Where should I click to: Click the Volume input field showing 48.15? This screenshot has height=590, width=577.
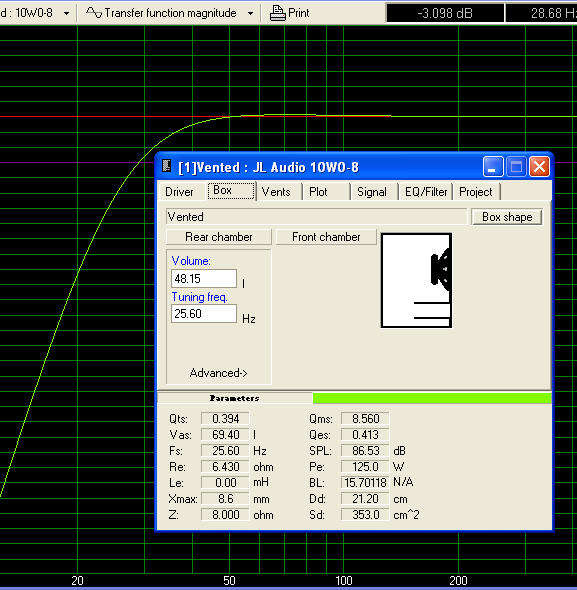(204, 279)
